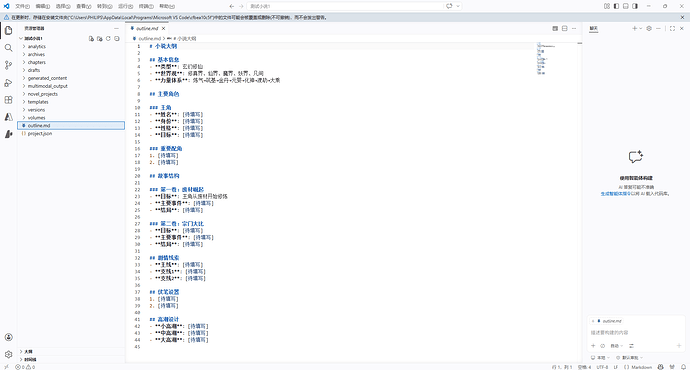This screenshot has height=370, width=690.
Task: Add context with plus in chat input
Action: 593,346
